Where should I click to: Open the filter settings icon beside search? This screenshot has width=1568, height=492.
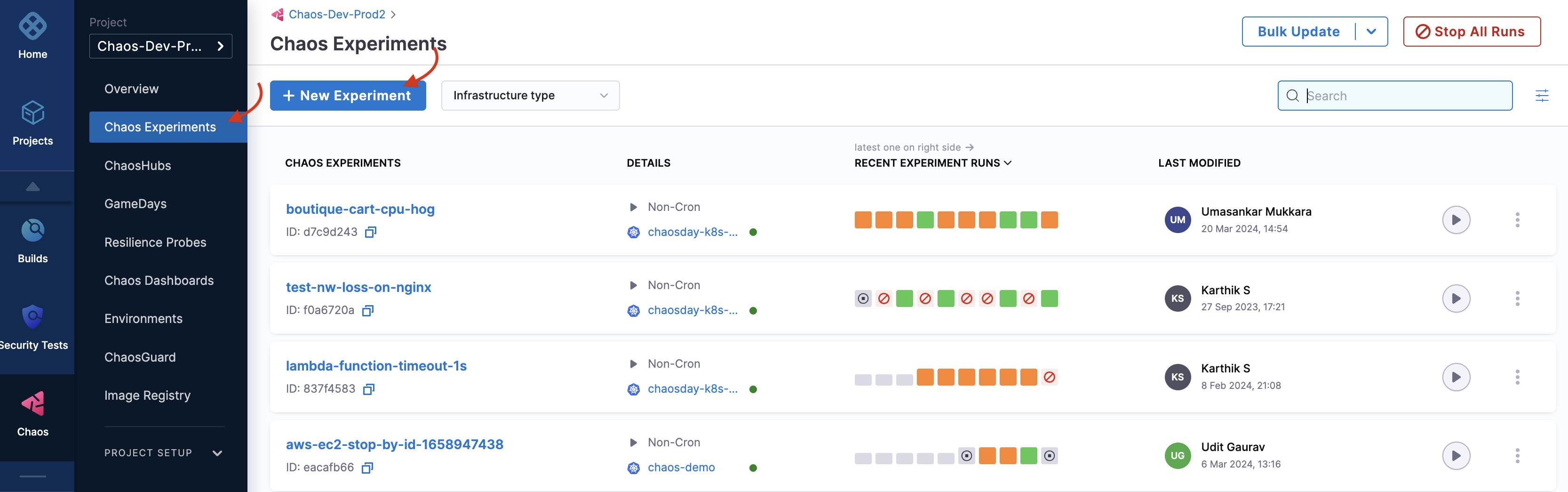coord(1541,96)
